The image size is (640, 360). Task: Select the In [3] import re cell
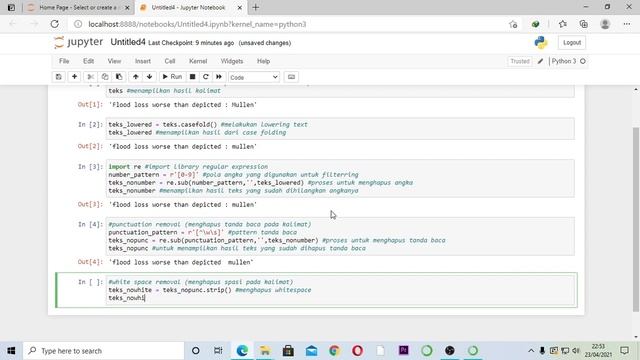[340, 178]
